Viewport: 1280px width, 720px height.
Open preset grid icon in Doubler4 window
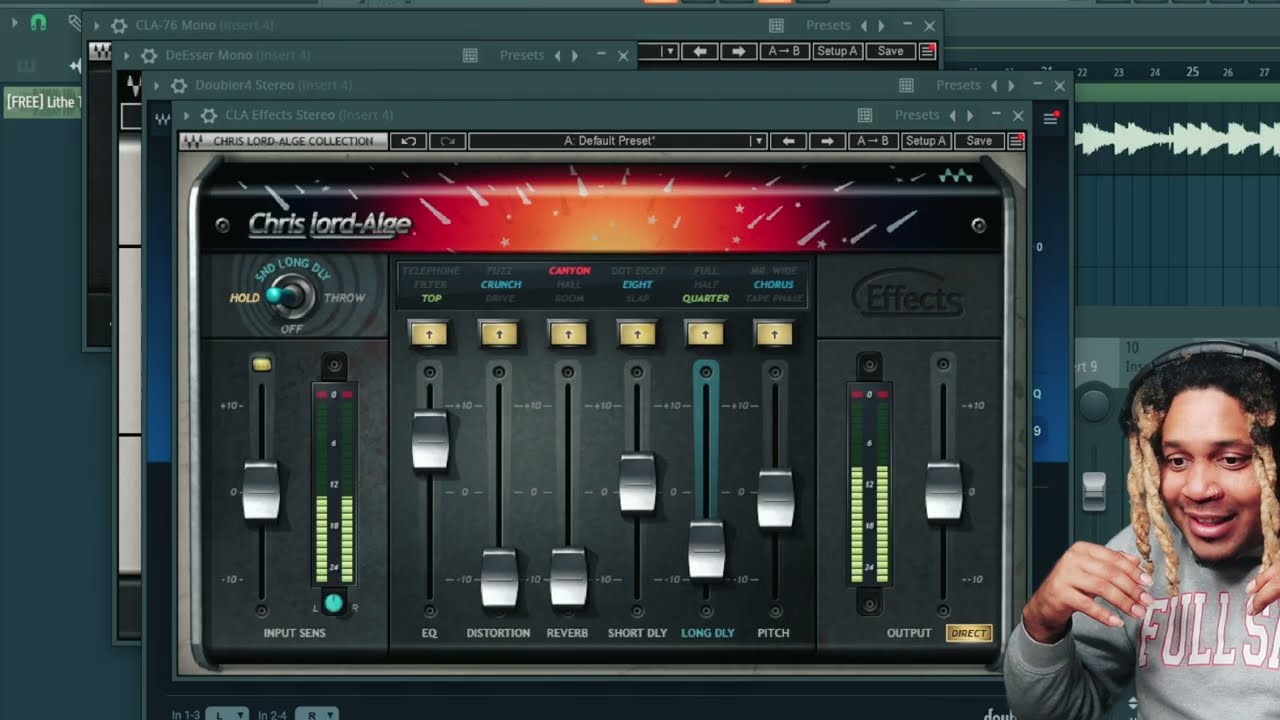pyautogui.click(x=906, y=85)
